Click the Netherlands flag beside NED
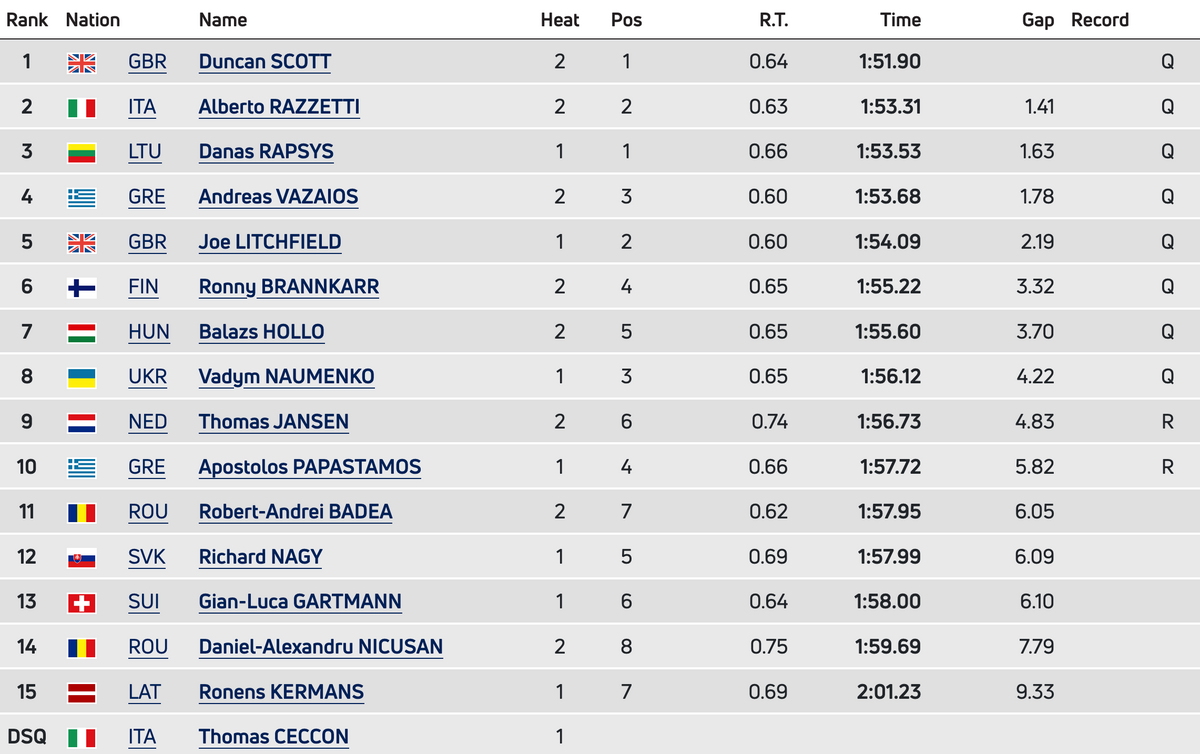 (x=82, y=422)
